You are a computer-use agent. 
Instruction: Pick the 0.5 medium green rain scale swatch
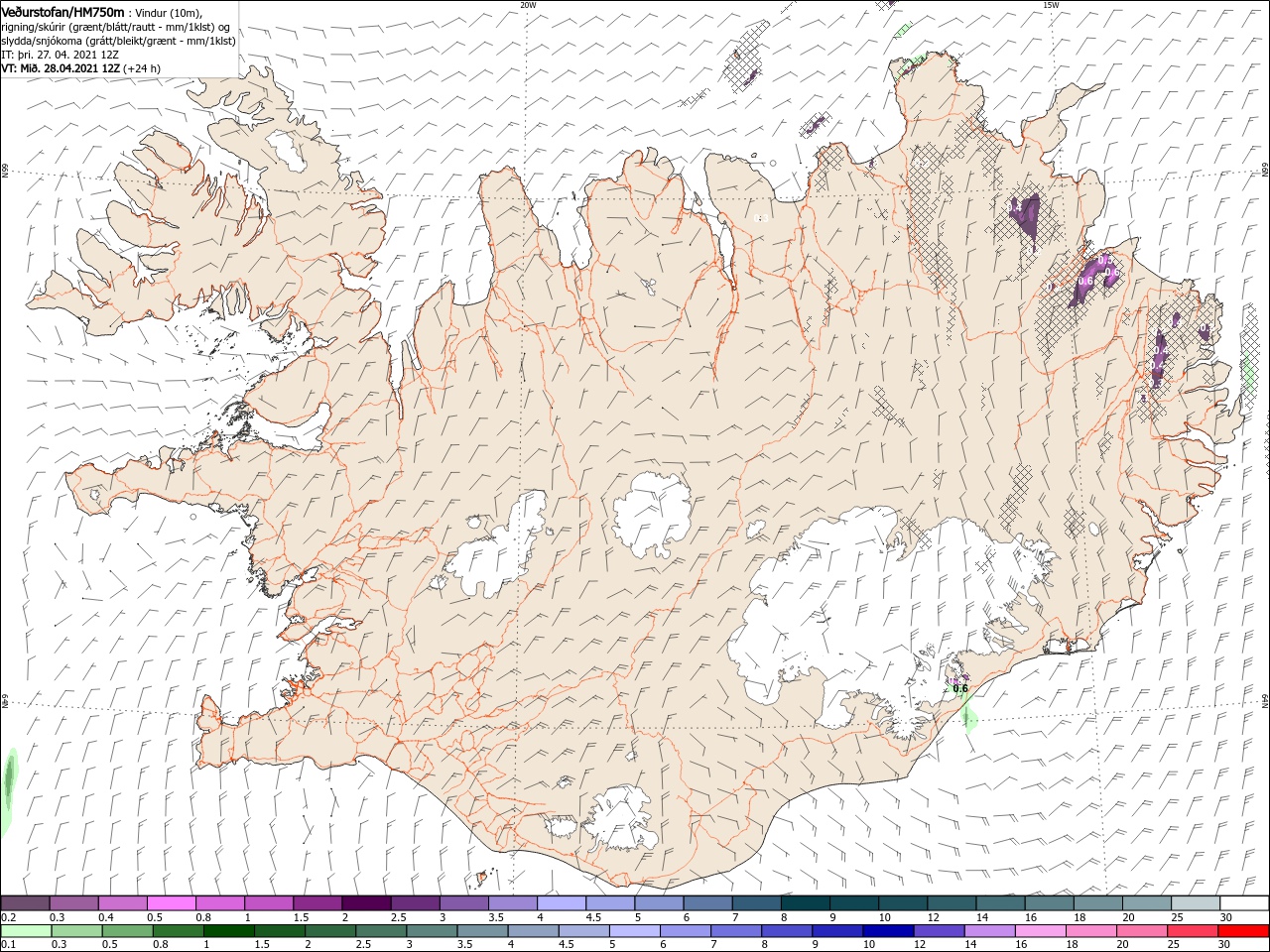pos(129,931)
